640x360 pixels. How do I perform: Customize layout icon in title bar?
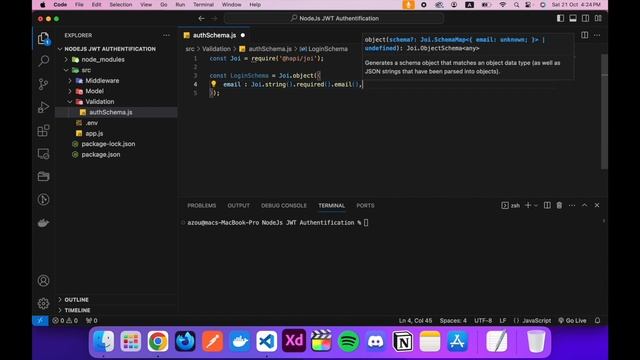point(598,18)
